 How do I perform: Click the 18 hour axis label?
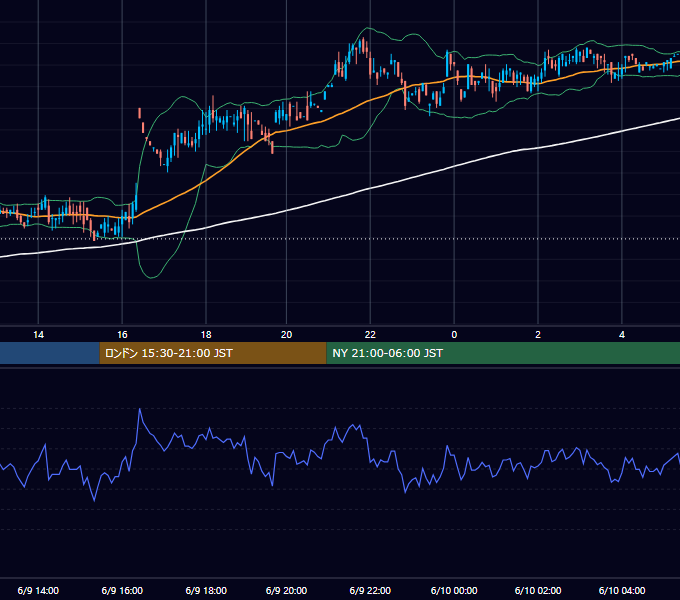click(206, 335)
